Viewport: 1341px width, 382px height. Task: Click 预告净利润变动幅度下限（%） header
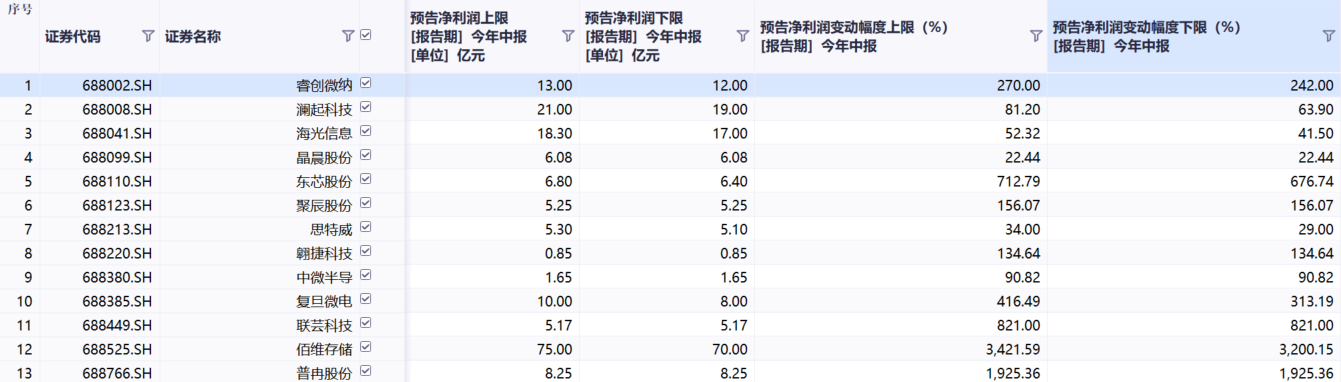[1147, 36]
